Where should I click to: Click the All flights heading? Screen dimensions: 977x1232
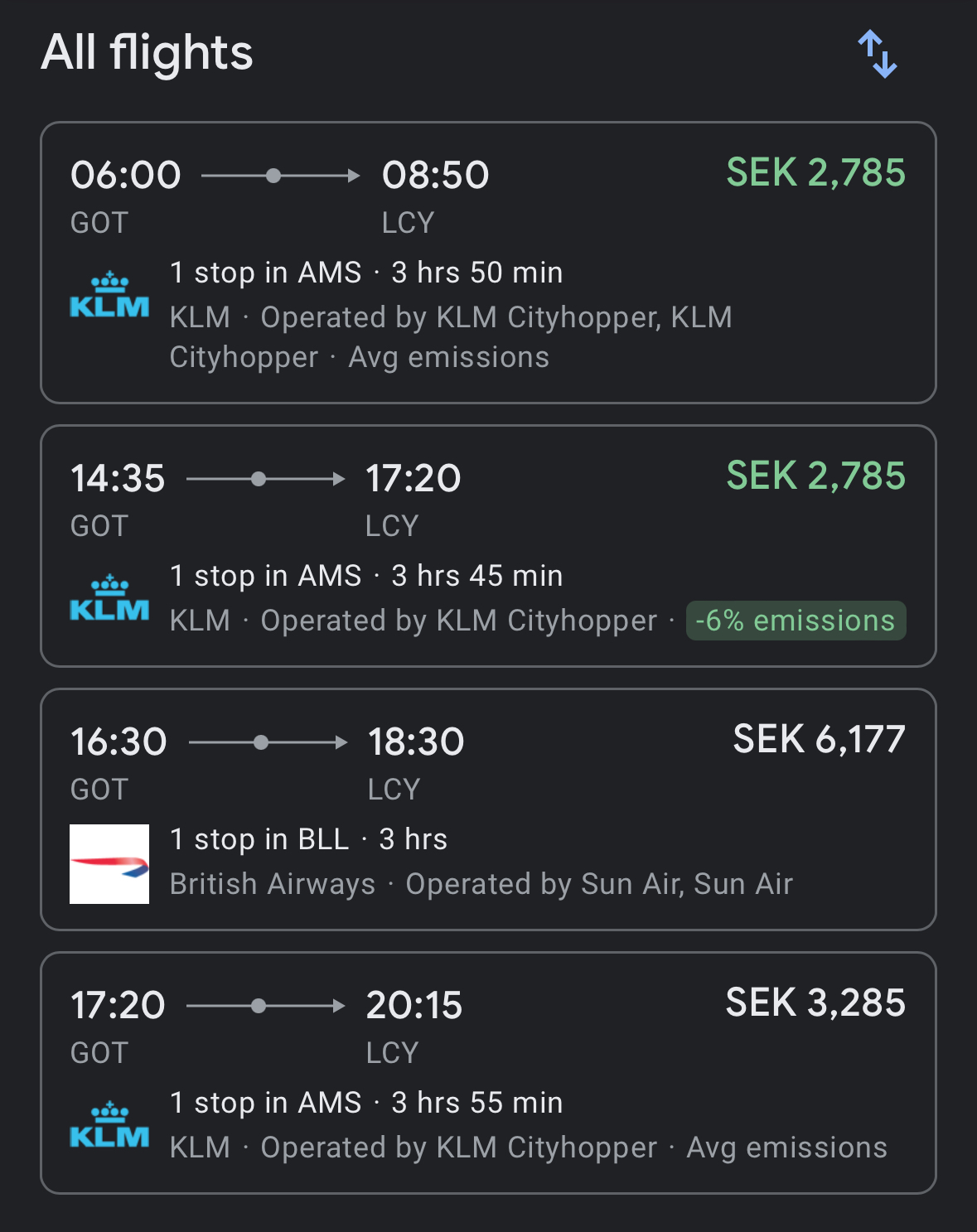point(147,53)
